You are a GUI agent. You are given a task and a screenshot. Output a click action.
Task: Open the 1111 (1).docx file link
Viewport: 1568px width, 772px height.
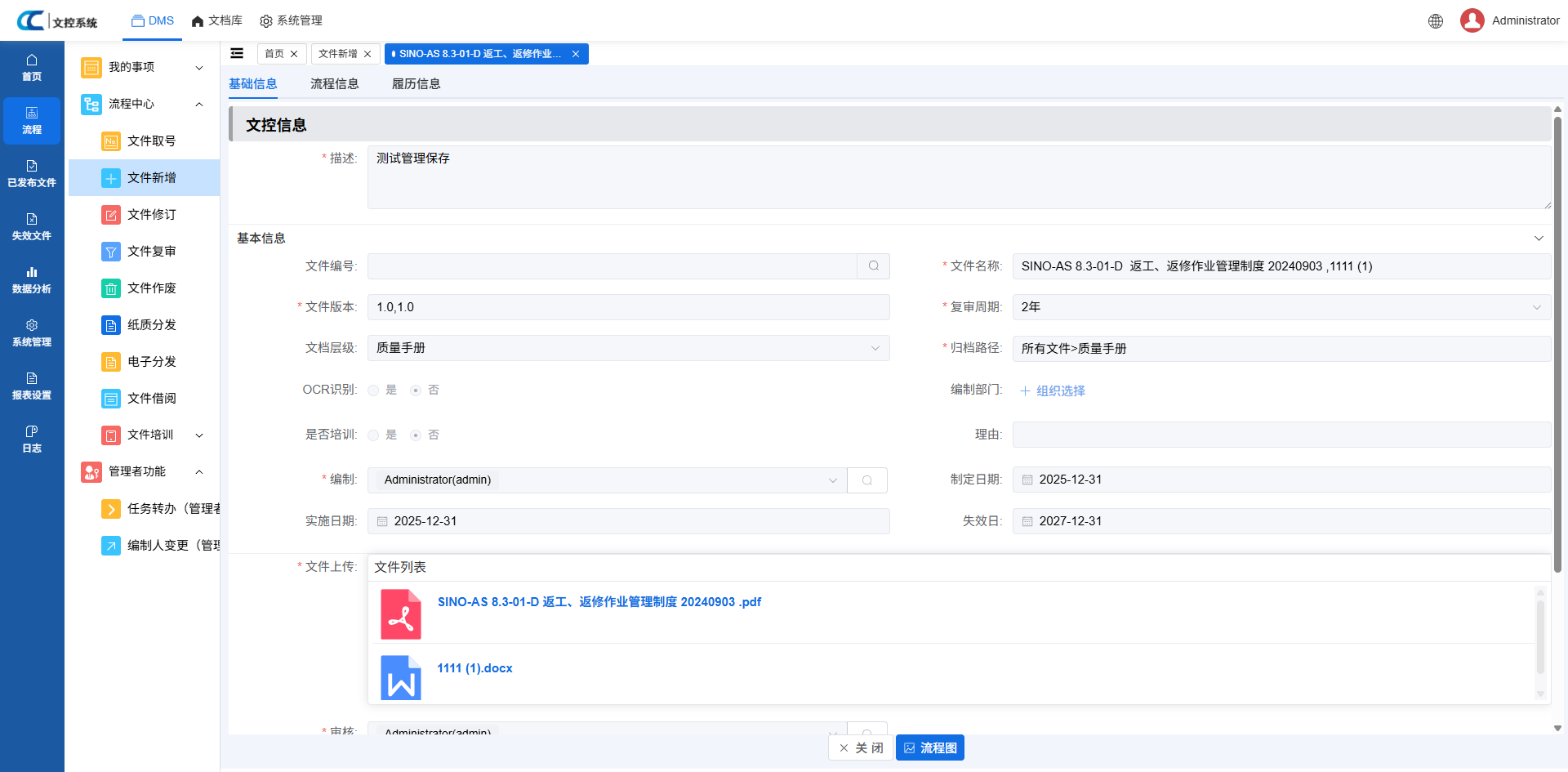(474, 667)
